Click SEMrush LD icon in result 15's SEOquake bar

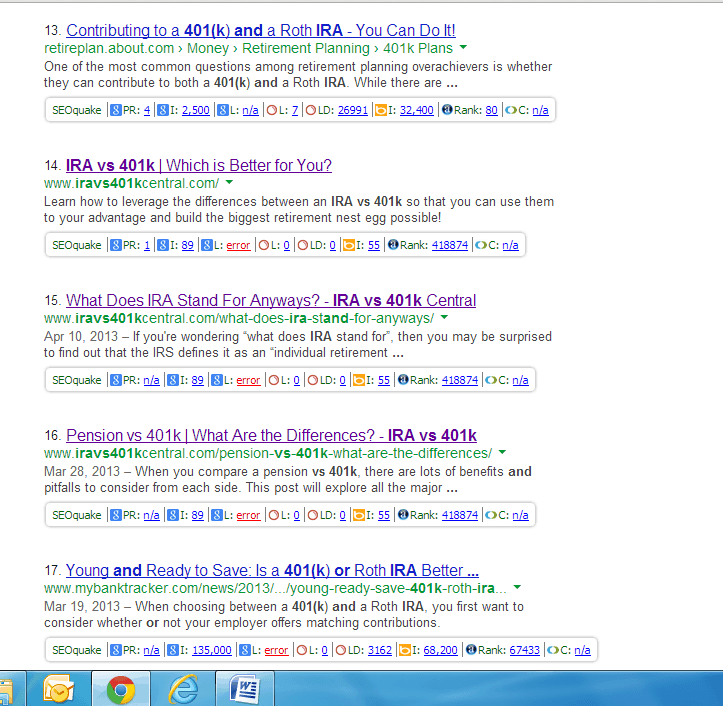313,380
